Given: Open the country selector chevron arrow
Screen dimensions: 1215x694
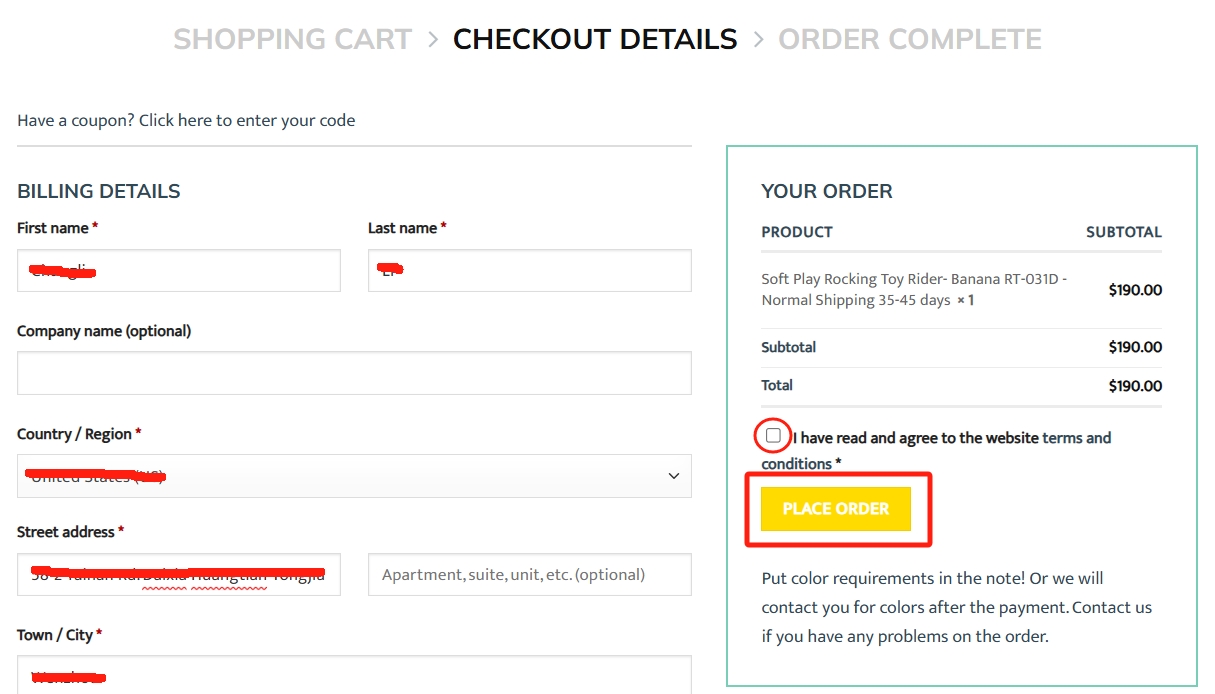Looking at the screenshot, I should (x=673, y=476).
